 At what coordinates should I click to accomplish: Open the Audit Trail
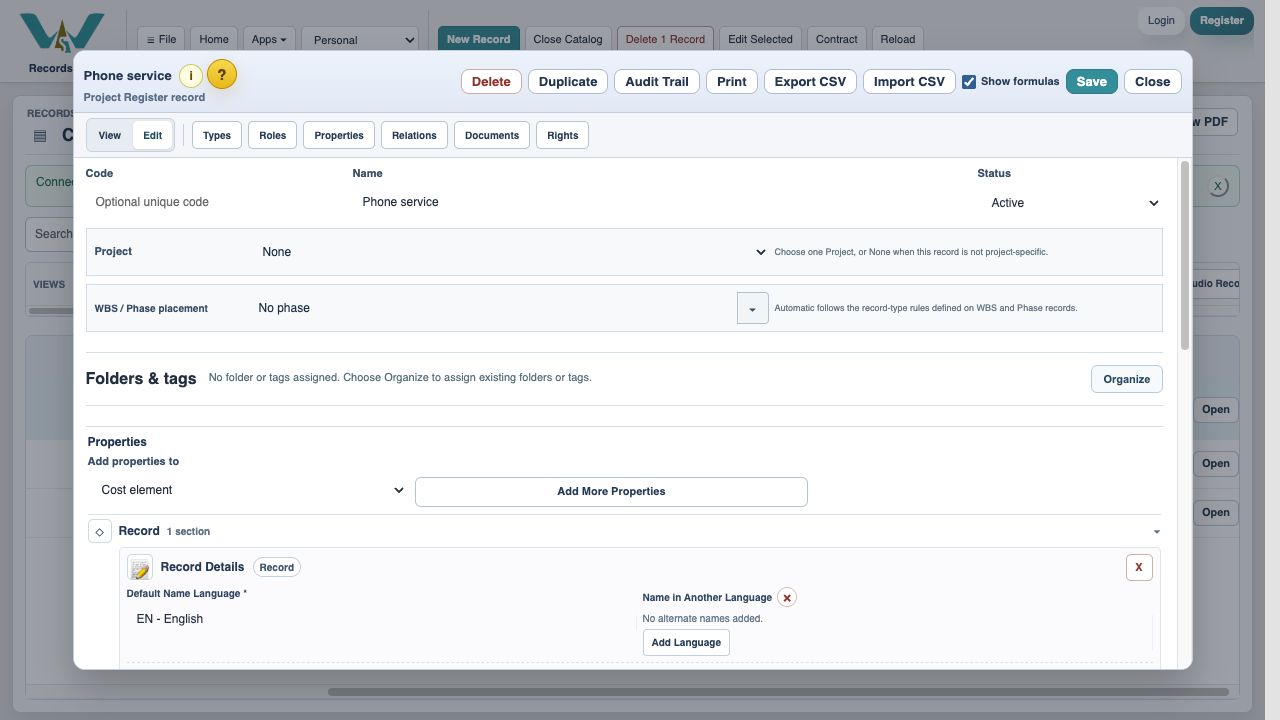click(x=657, y=82)
